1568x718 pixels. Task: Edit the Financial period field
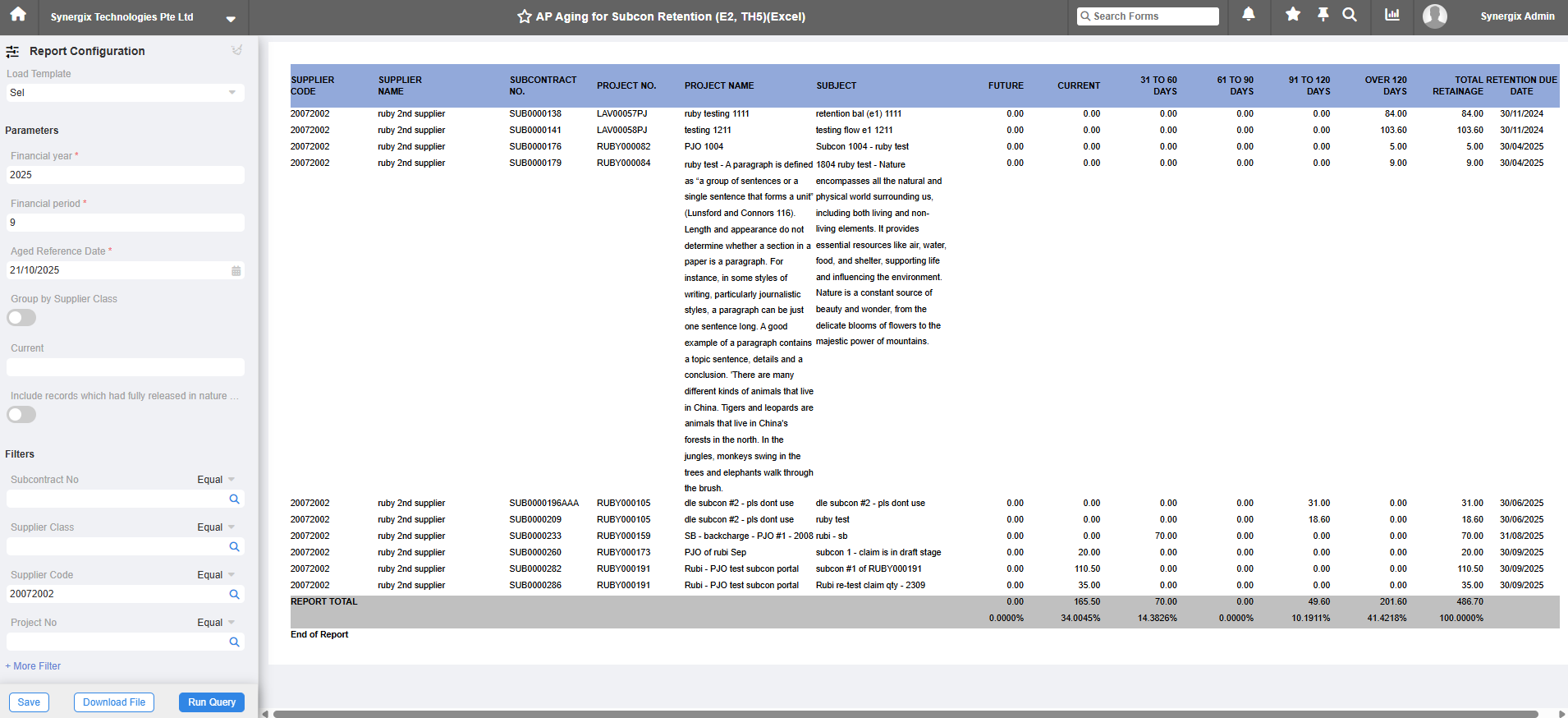click(126, 223)
